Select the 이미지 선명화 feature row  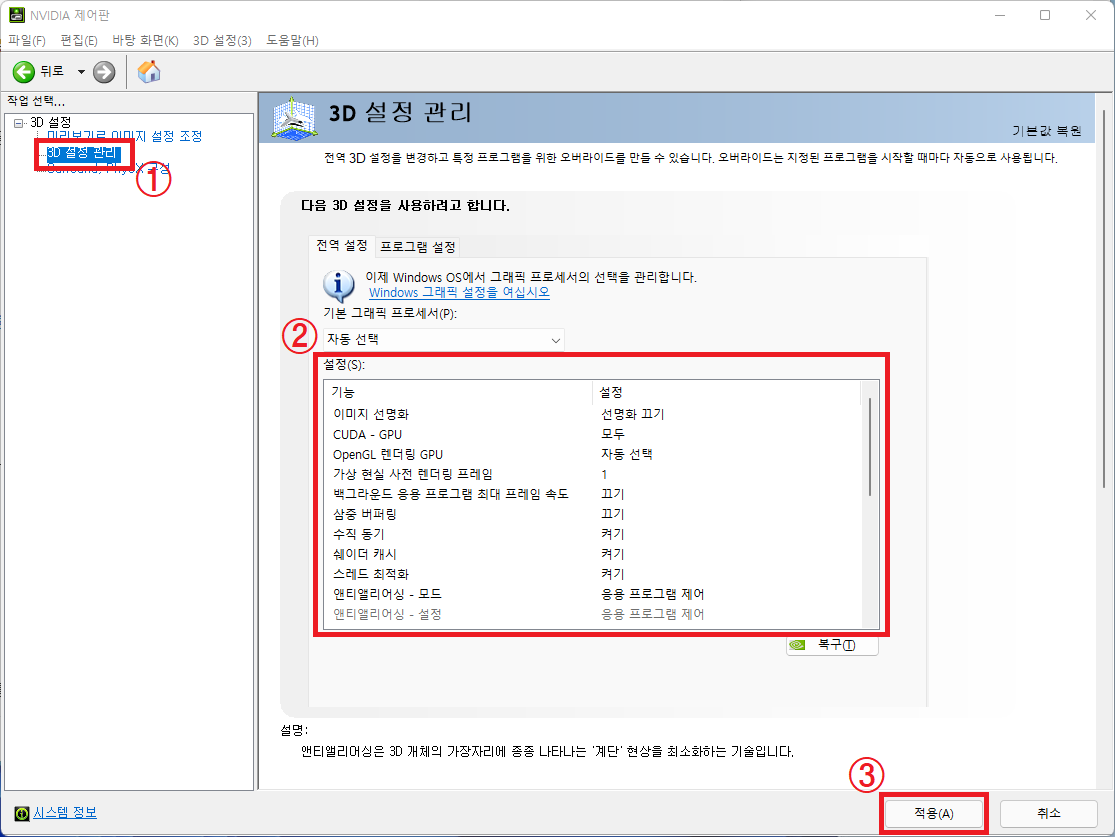[x=593, y=414]
